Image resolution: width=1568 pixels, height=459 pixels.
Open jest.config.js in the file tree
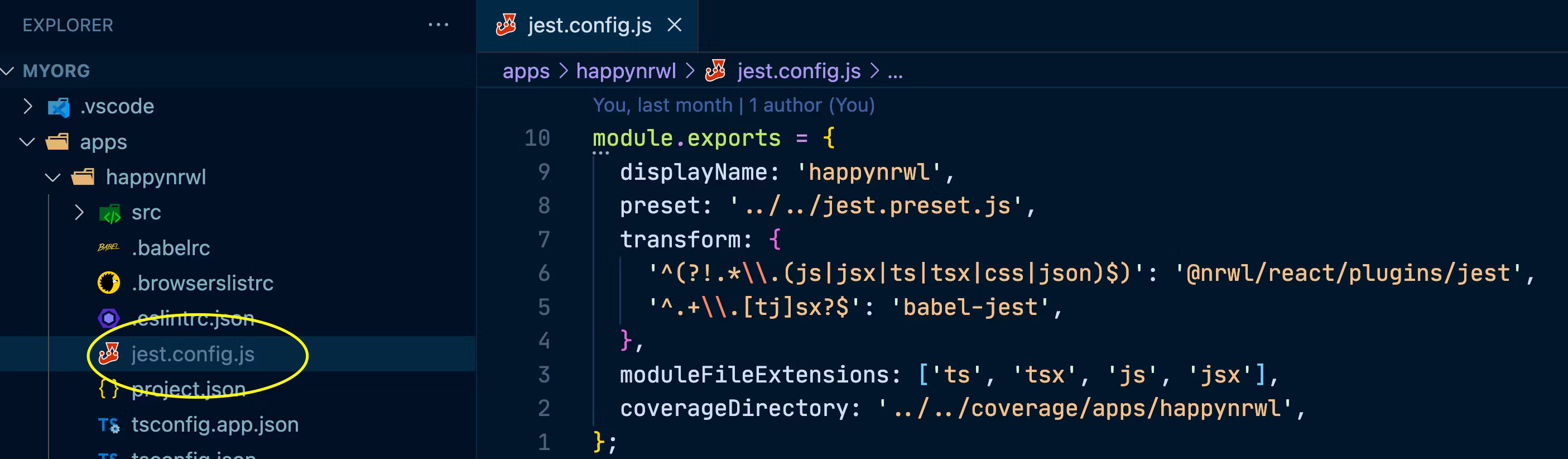(x=193, y=353)
